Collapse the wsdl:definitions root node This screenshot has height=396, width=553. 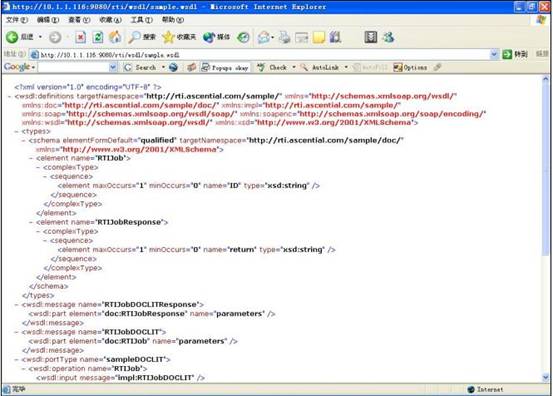coord(10,96)
